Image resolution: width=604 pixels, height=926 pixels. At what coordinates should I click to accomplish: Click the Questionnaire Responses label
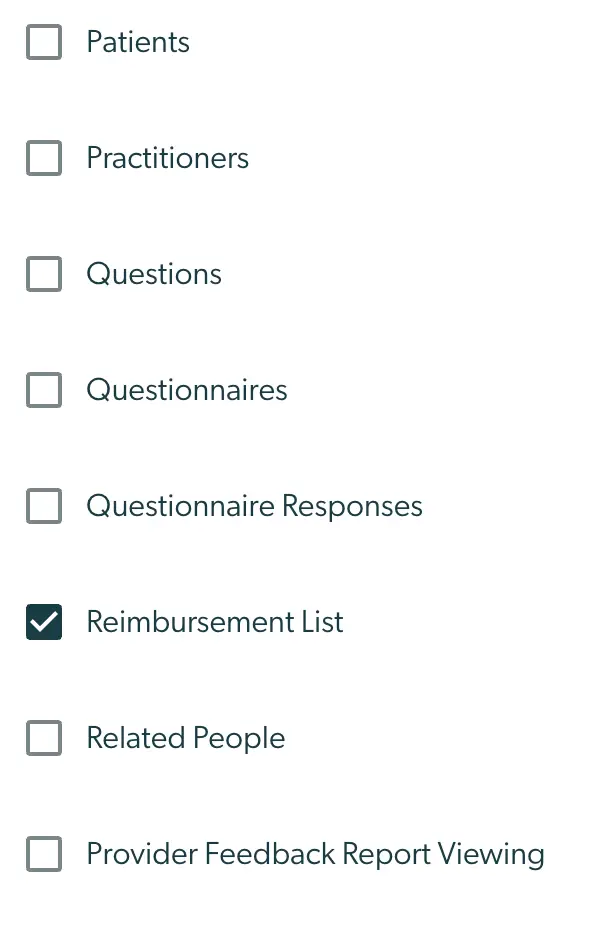click(253, 506)
